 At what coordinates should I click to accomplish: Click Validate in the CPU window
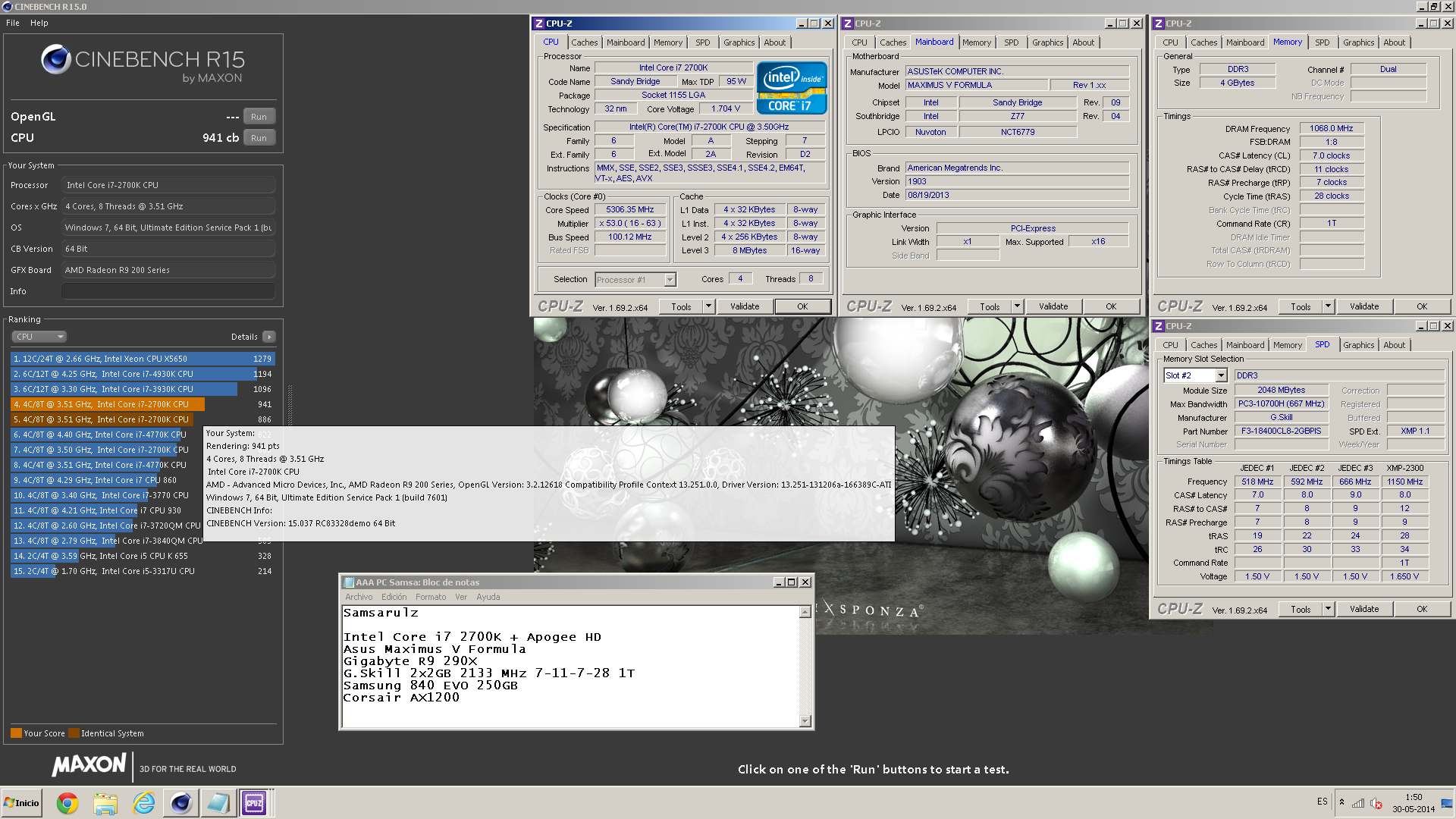click(745, 306)
